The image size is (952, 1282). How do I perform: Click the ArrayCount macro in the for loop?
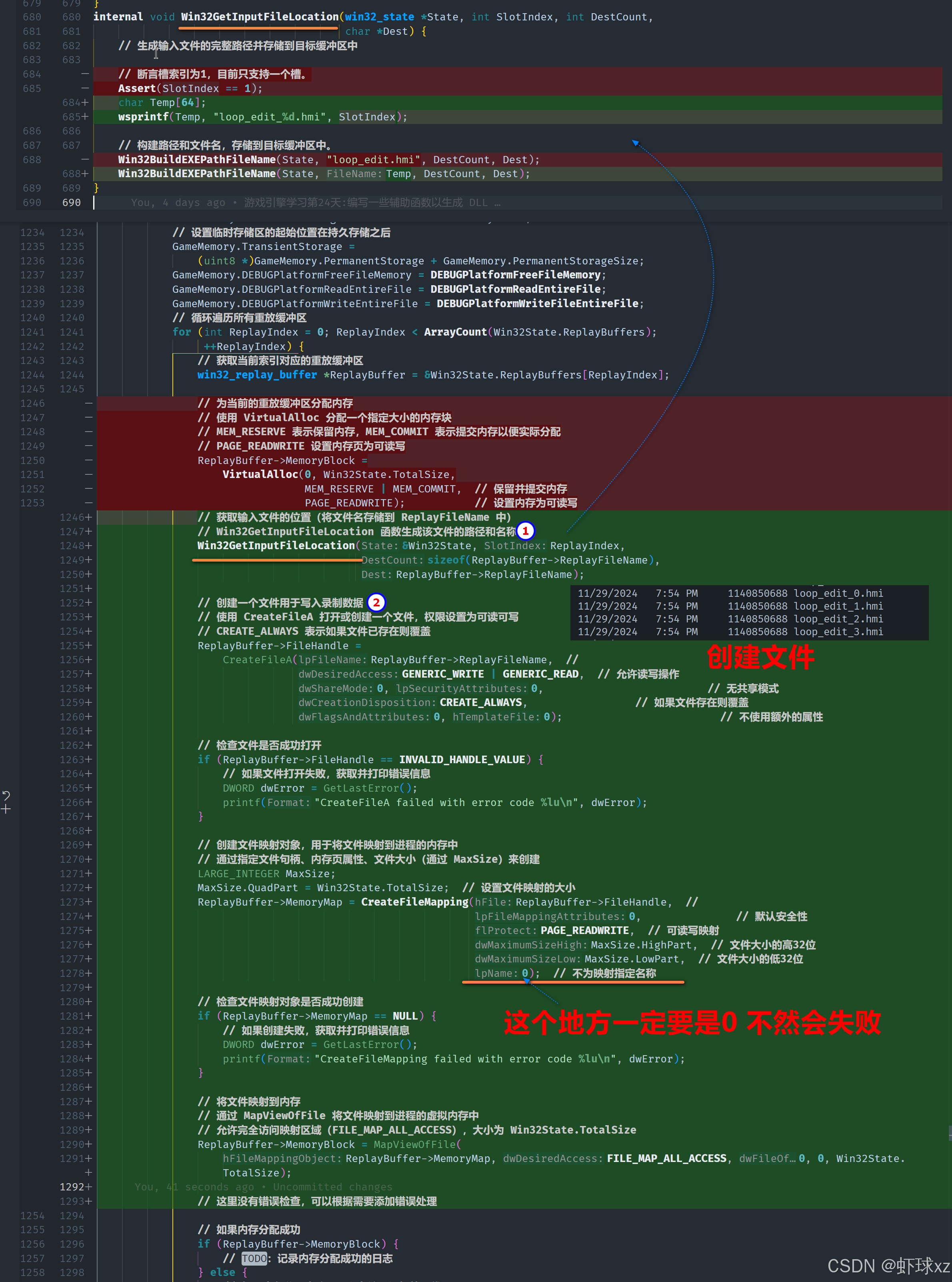(x=455, y=332)
